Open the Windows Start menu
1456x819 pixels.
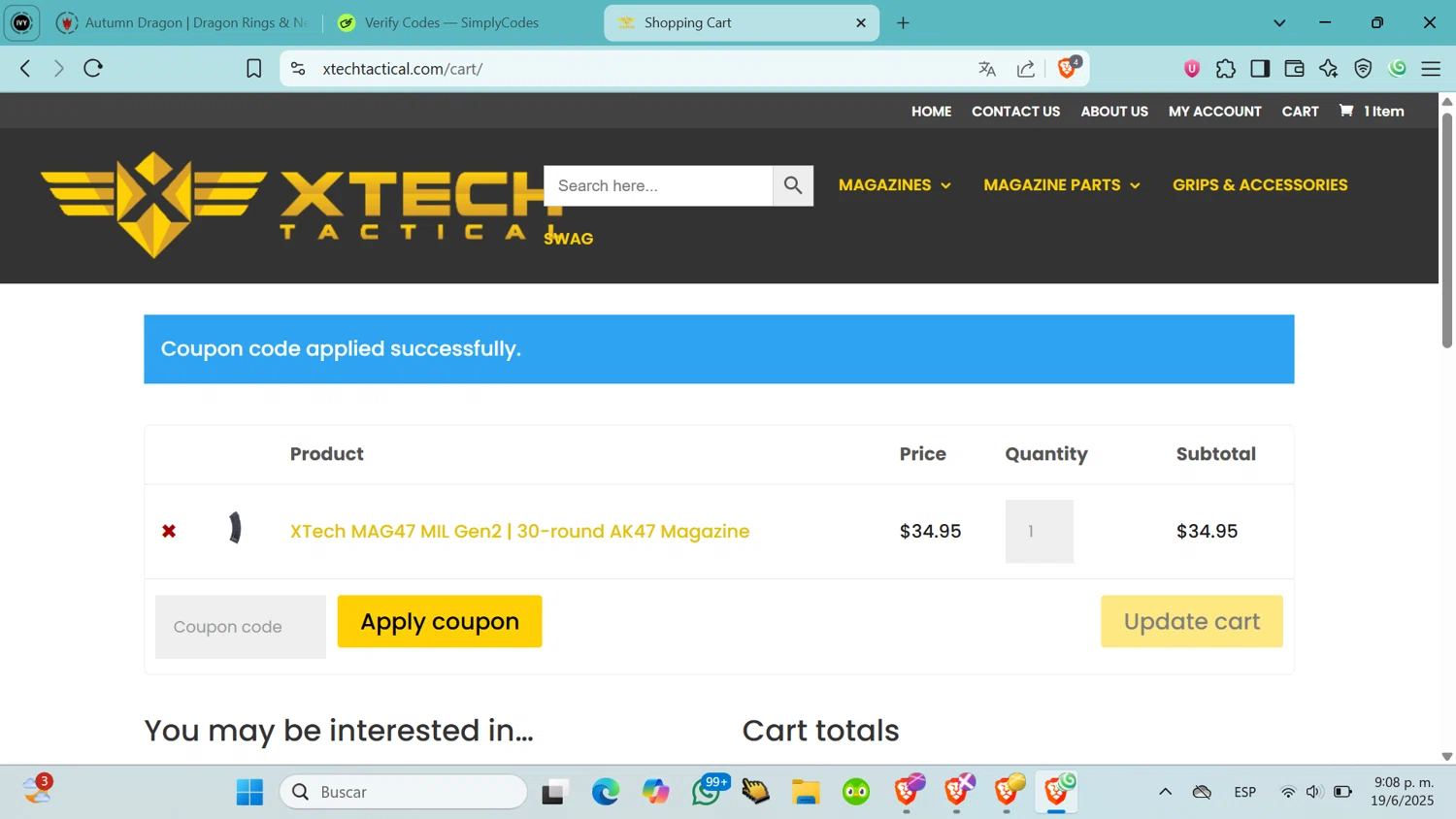point(249,792)
